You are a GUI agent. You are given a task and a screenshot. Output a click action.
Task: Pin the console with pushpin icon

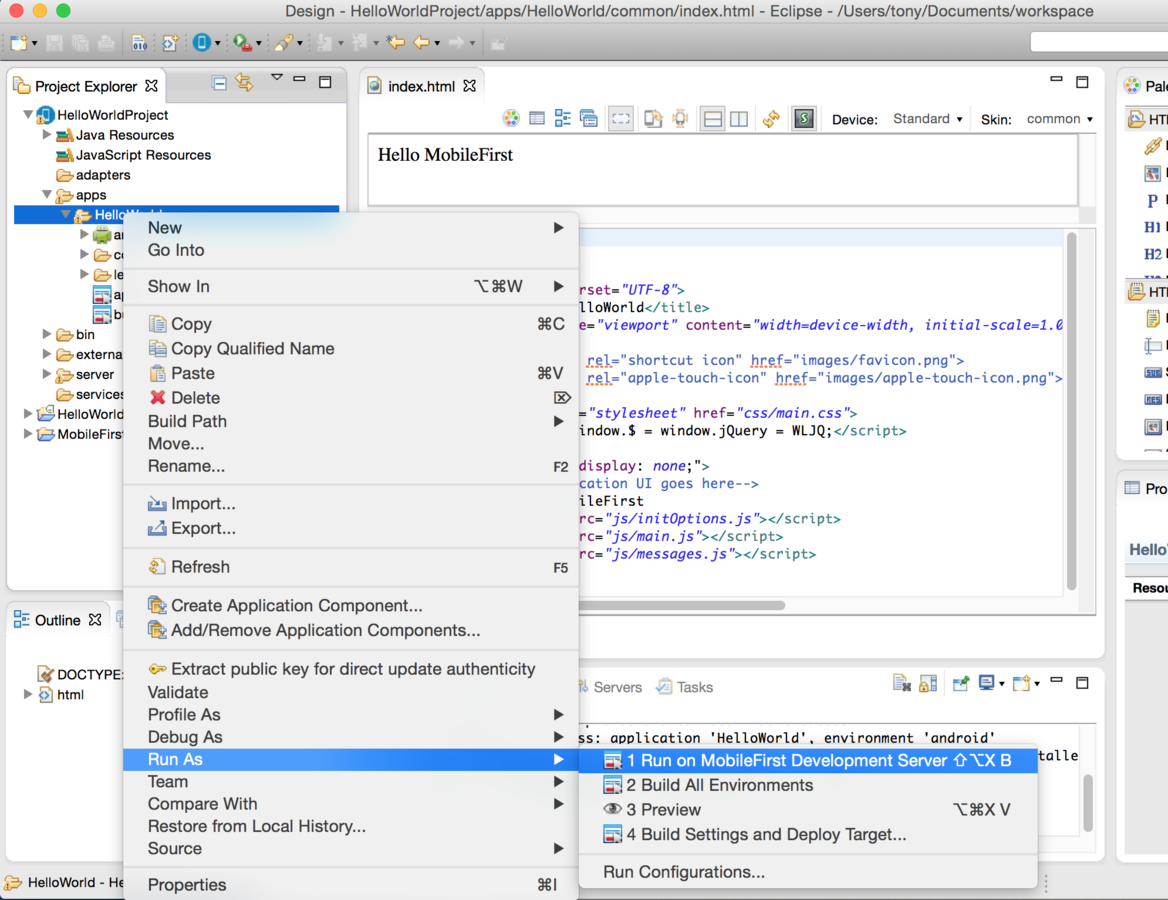tap(960, 683)
